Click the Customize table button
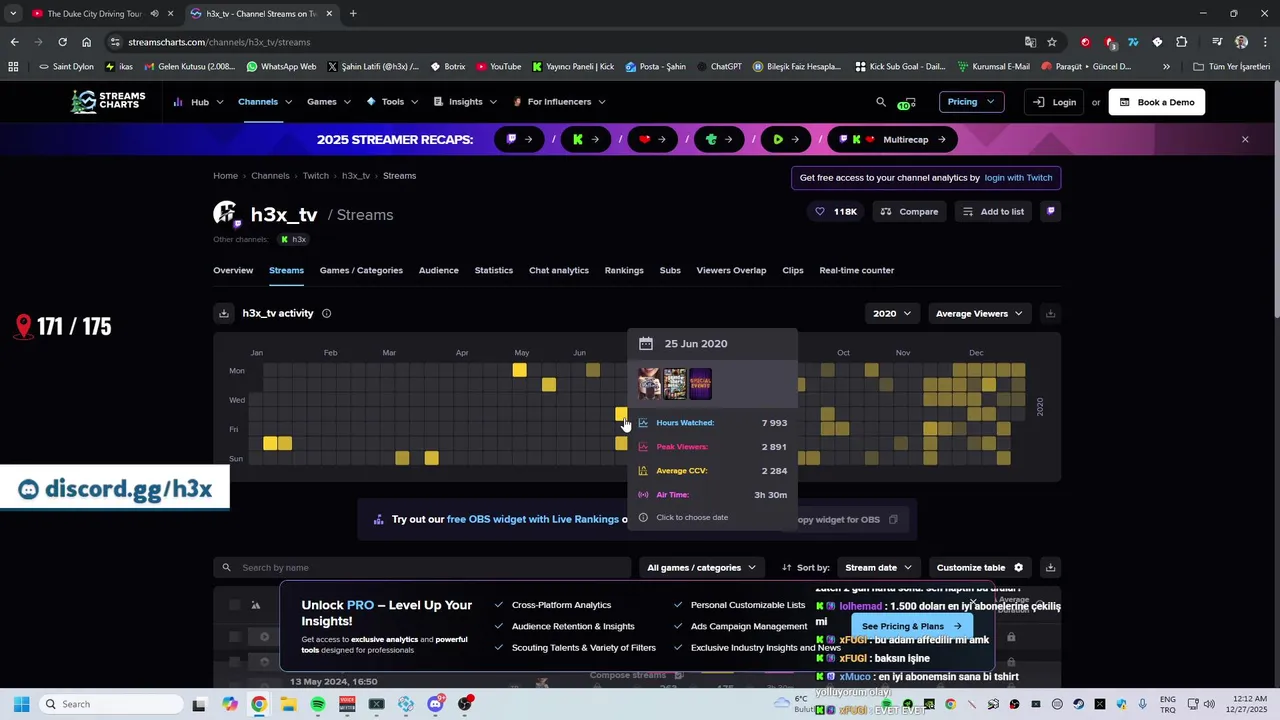Viewport: 1280px width, 720px height. point(980,567)
